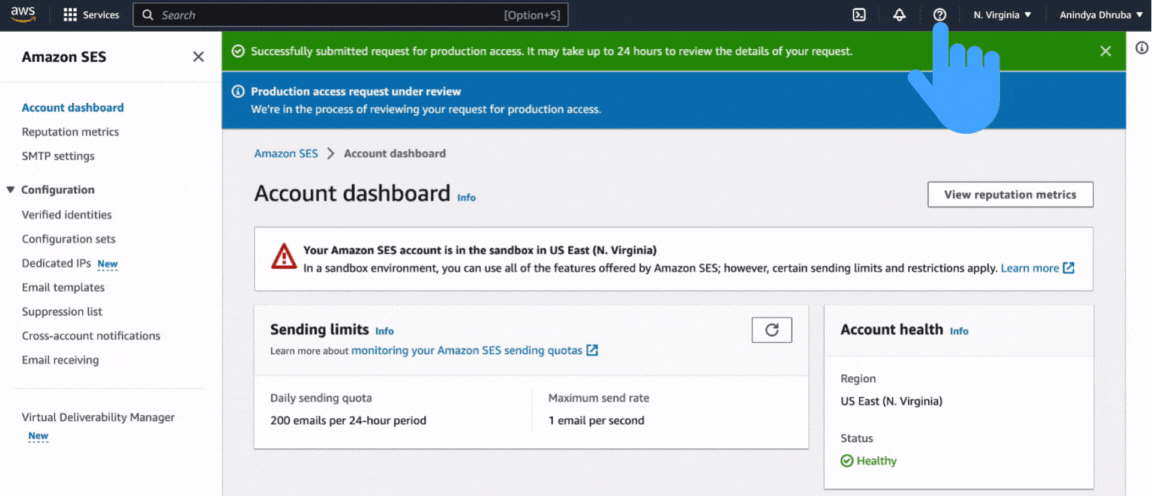Open monitoring your Amazon SES sending quotas link

[x=467, y=350]
